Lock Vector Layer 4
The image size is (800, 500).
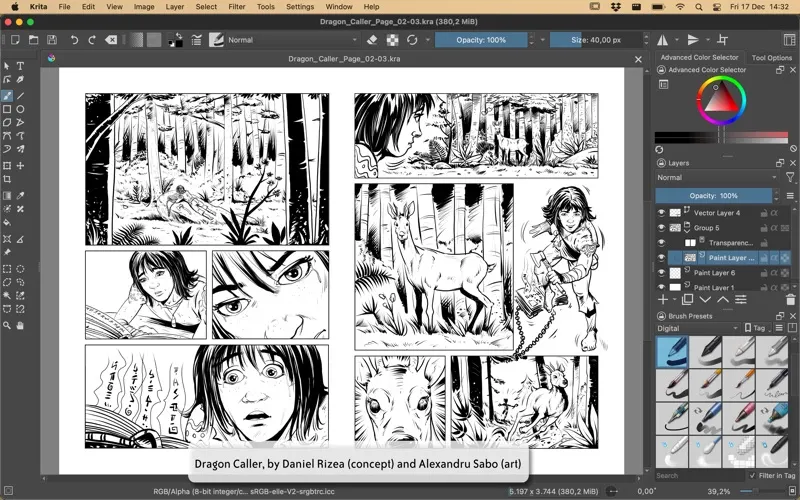pyautogui.click(x=764, y=213)
